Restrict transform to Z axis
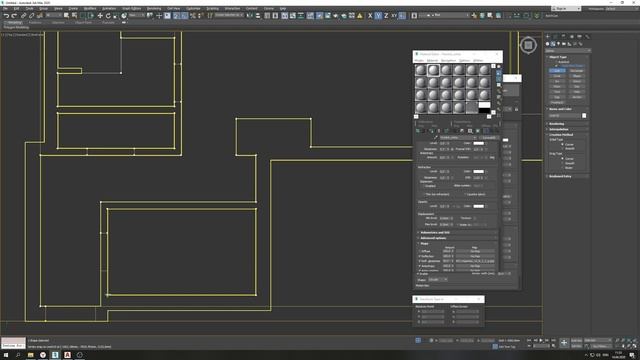This screenshot has height=360, width=640. click(x=386, y=16)
